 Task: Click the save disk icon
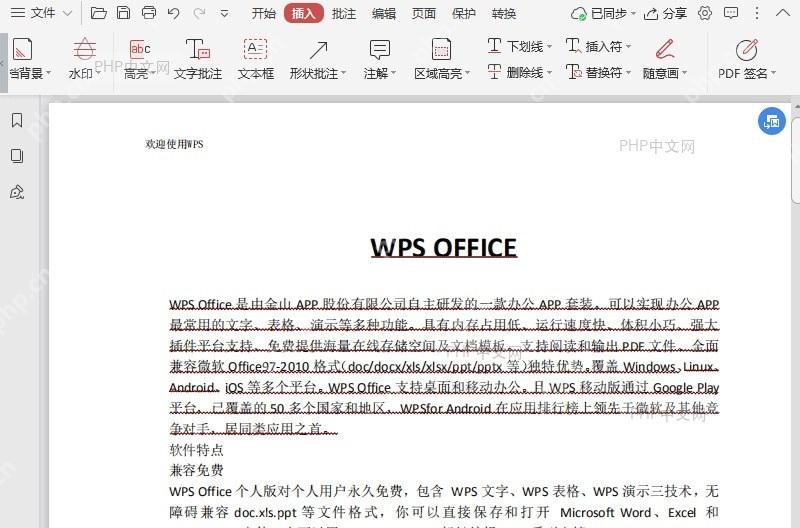click(x=123, y=13)
